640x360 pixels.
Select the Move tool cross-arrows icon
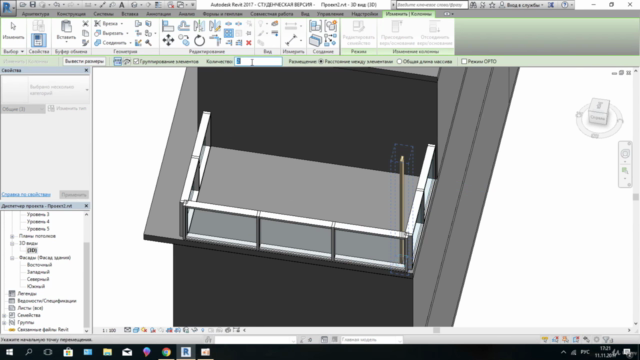168,40
